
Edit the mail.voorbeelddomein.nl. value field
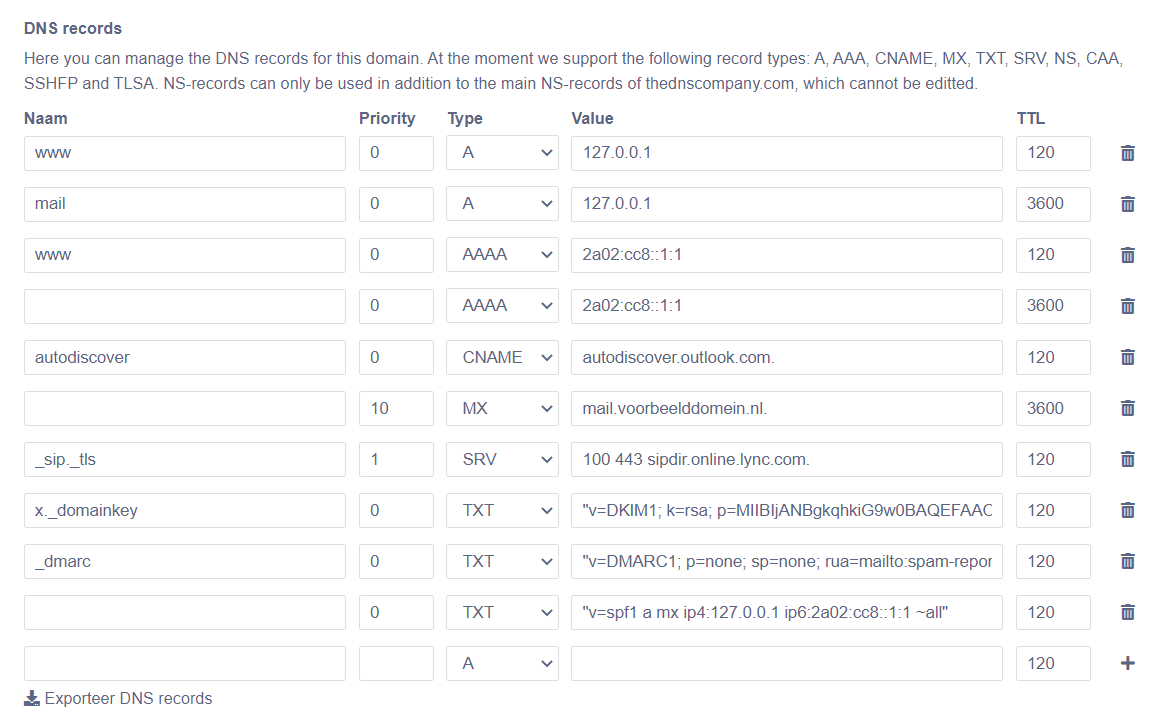[786, 409]
